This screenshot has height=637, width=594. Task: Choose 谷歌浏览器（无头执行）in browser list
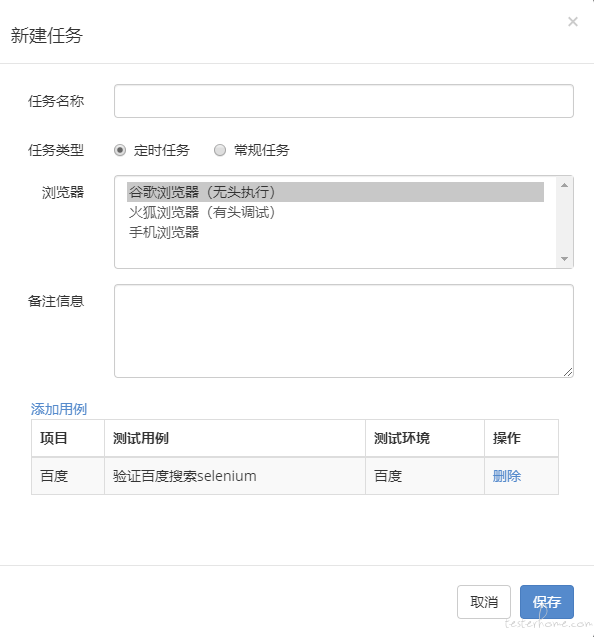335,192
